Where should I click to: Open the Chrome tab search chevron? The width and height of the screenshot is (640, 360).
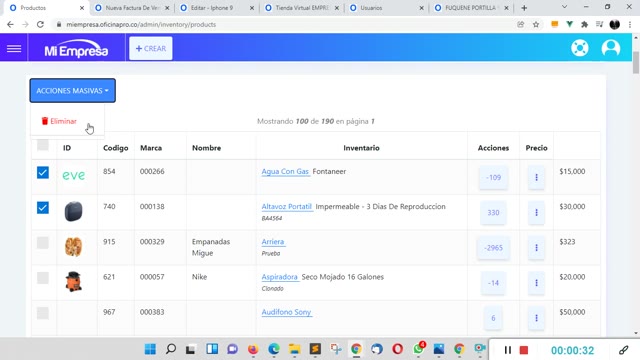point(564,7)
